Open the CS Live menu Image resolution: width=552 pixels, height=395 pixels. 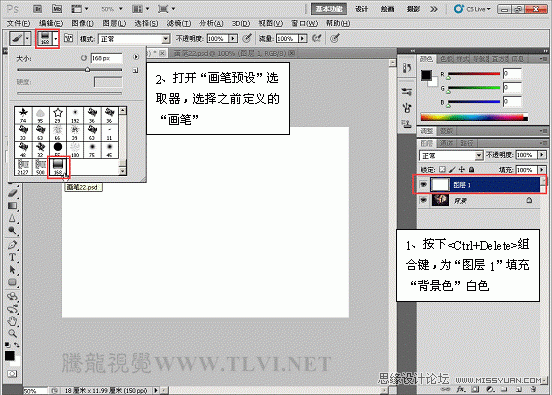click(x=472, y=9)
